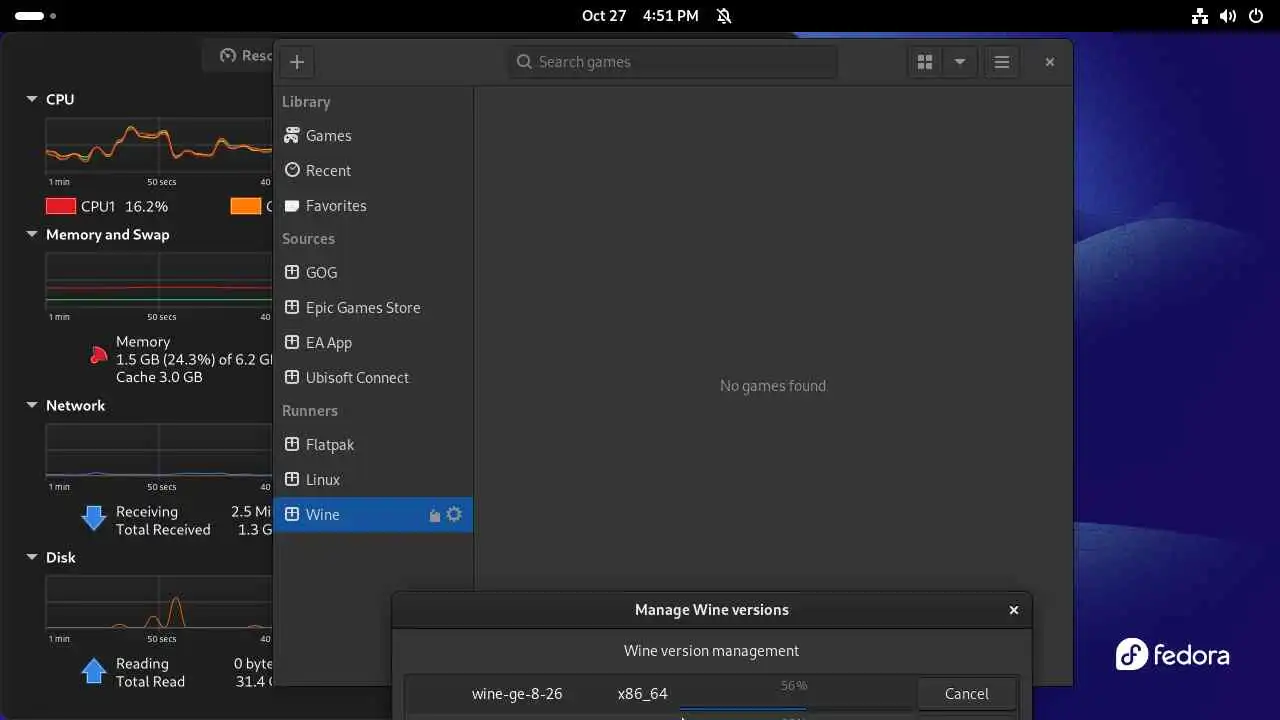Click the Network history graph

158,451
